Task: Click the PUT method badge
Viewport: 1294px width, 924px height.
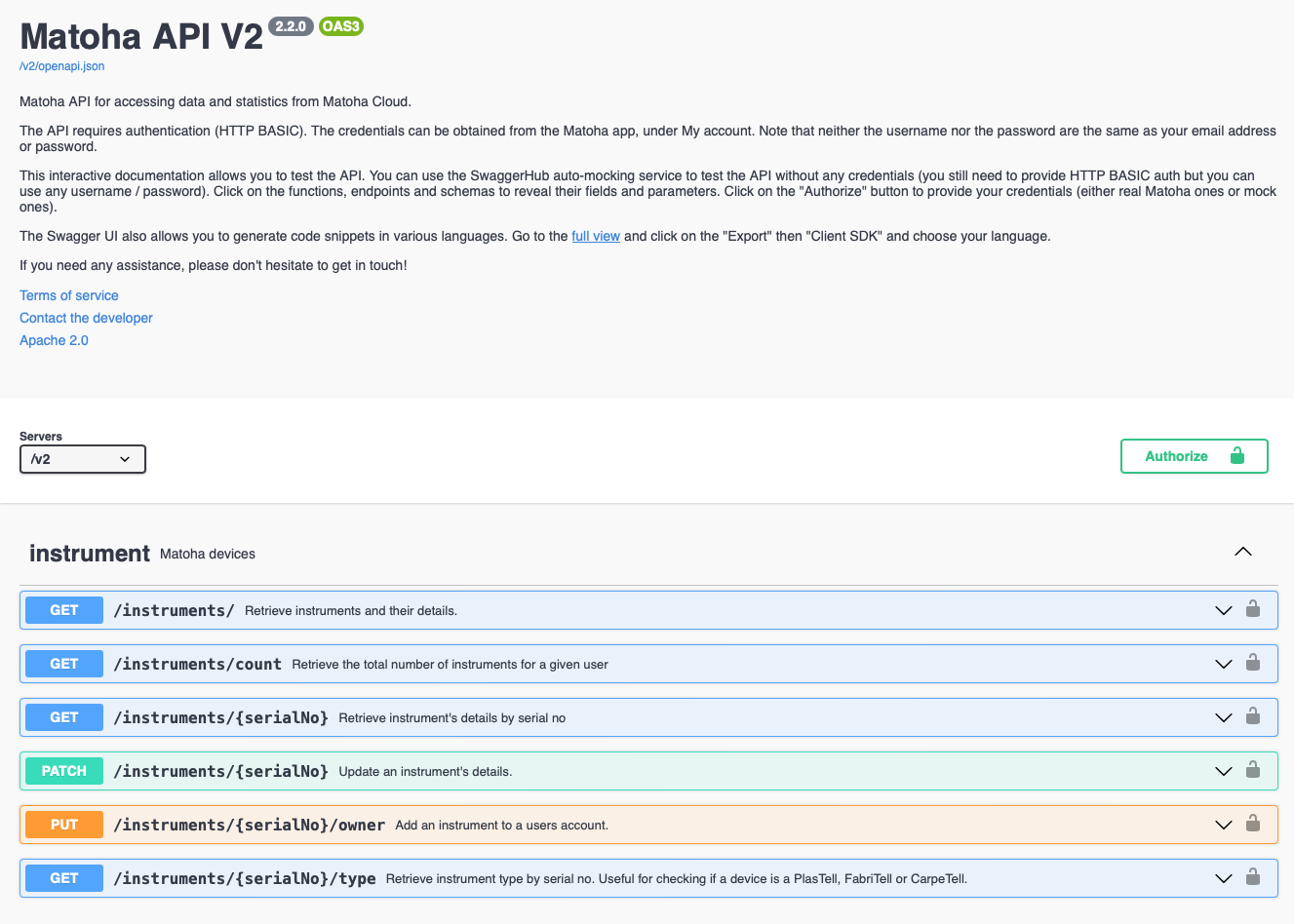Action: coord(64,825)
